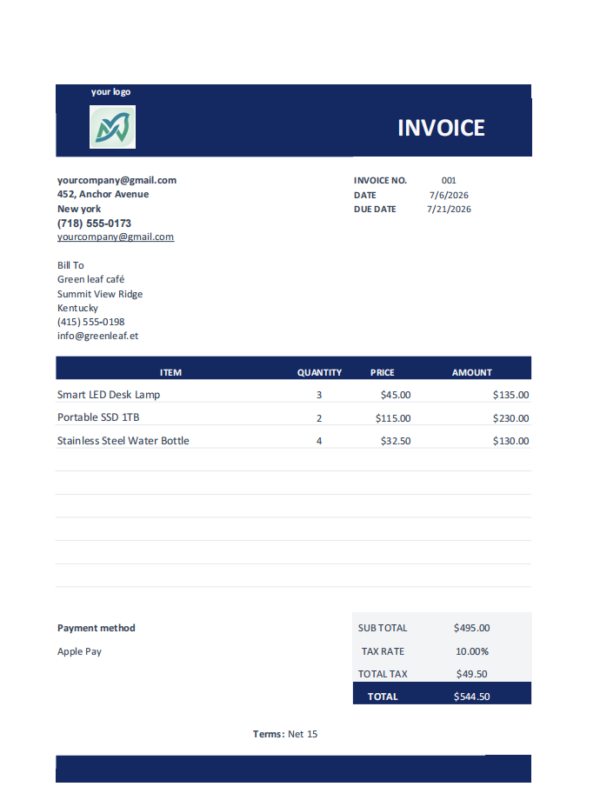Select the 'Portable SSD 1TB' item
This screenshot has height=800, width=600.
[x=98, y=417]
